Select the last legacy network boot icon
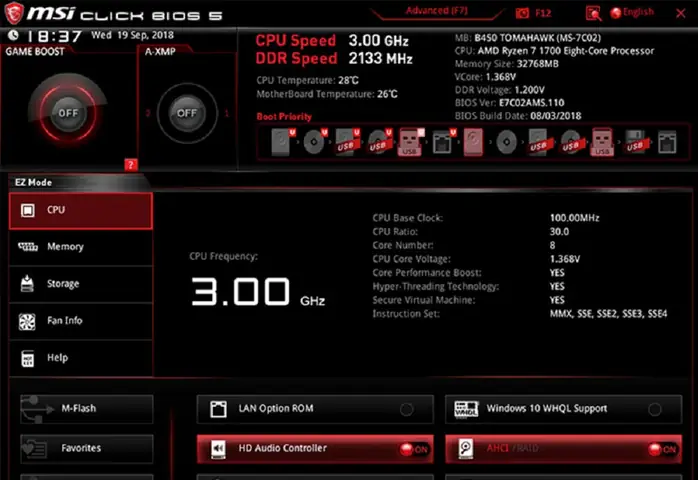 (667, 142)
